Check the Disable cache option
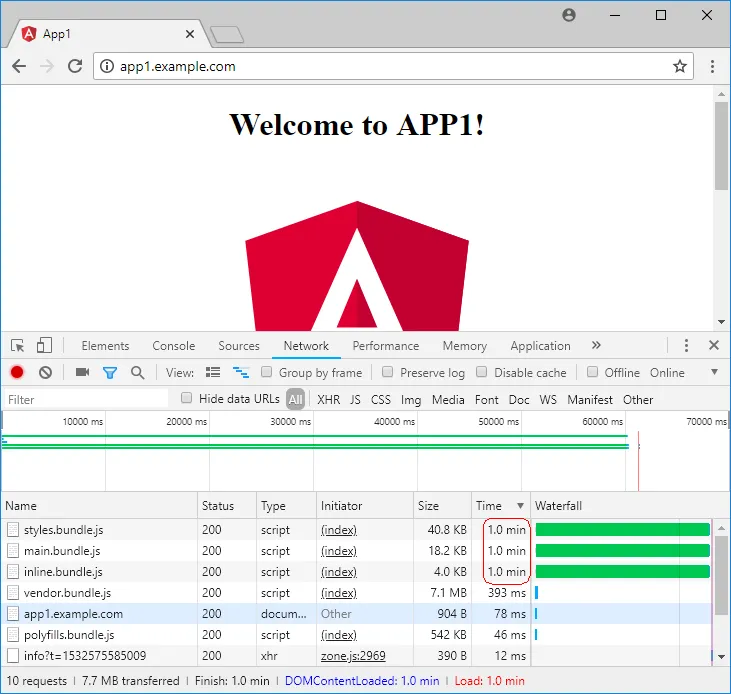Screen dimensions: 731x694 (x=482, y=372)
